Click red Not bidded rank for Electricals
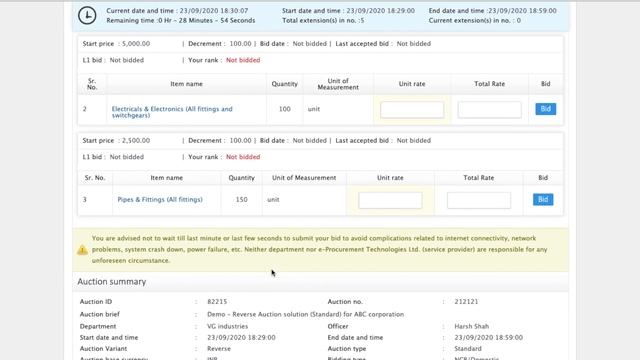Viewport: 640px width, 360px height. 243,60
